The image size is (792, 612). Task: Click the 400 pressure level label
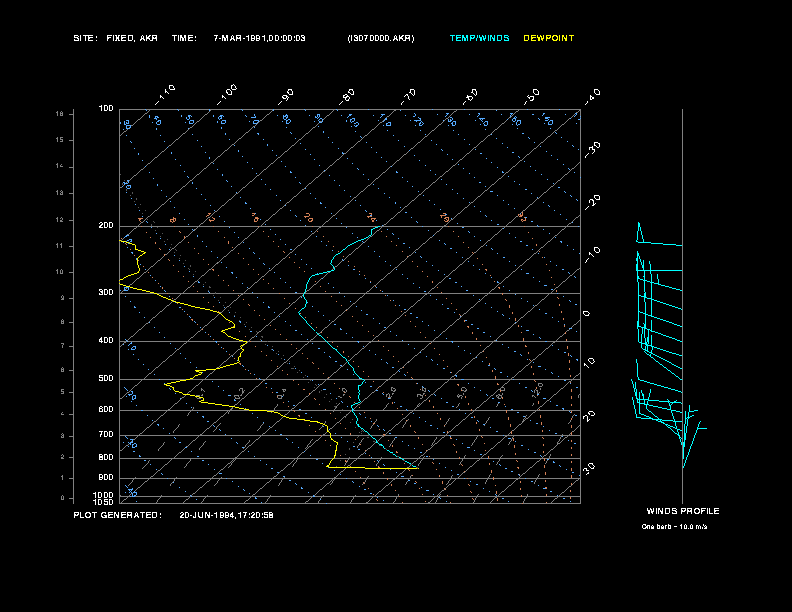click(106, 340)
